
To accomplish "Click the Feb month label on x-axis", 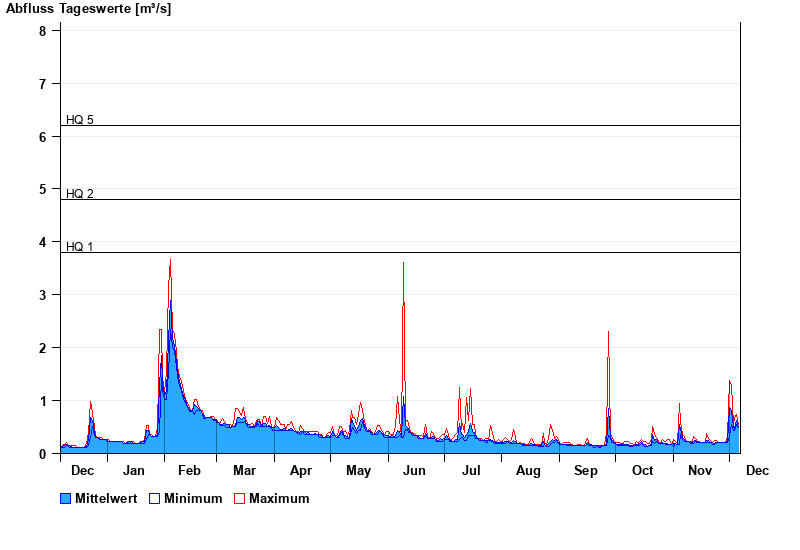I will tap(189, 471).
